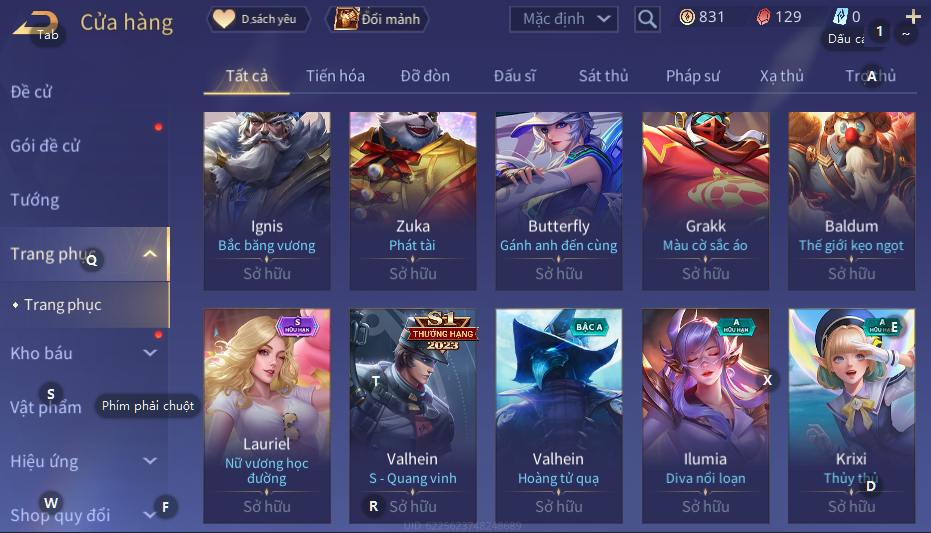Click the back arrow icon beside Cửa hàng
This screenshot has height=533, width=931.
[36, 24]
